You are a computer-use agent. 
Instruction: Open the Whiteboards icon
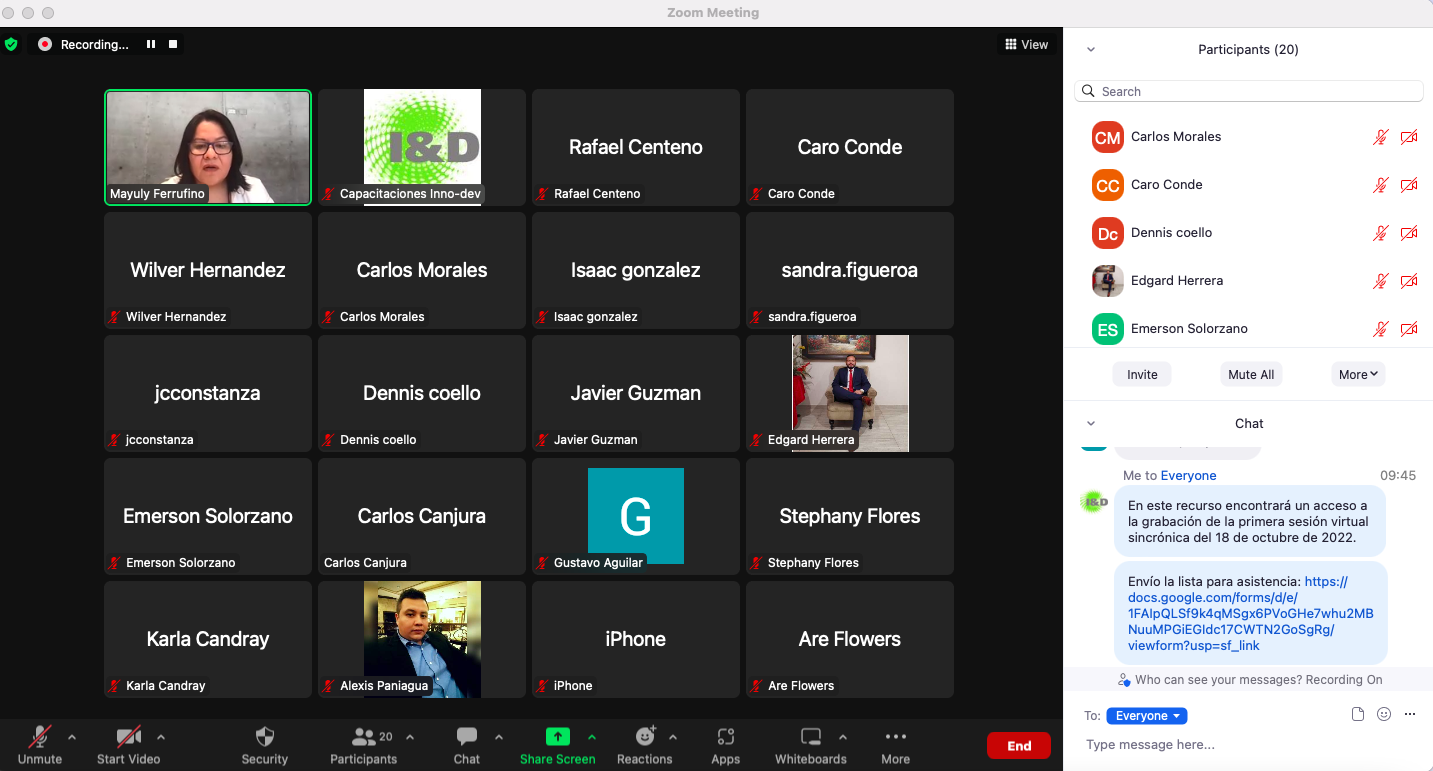(x=811, y=737)
